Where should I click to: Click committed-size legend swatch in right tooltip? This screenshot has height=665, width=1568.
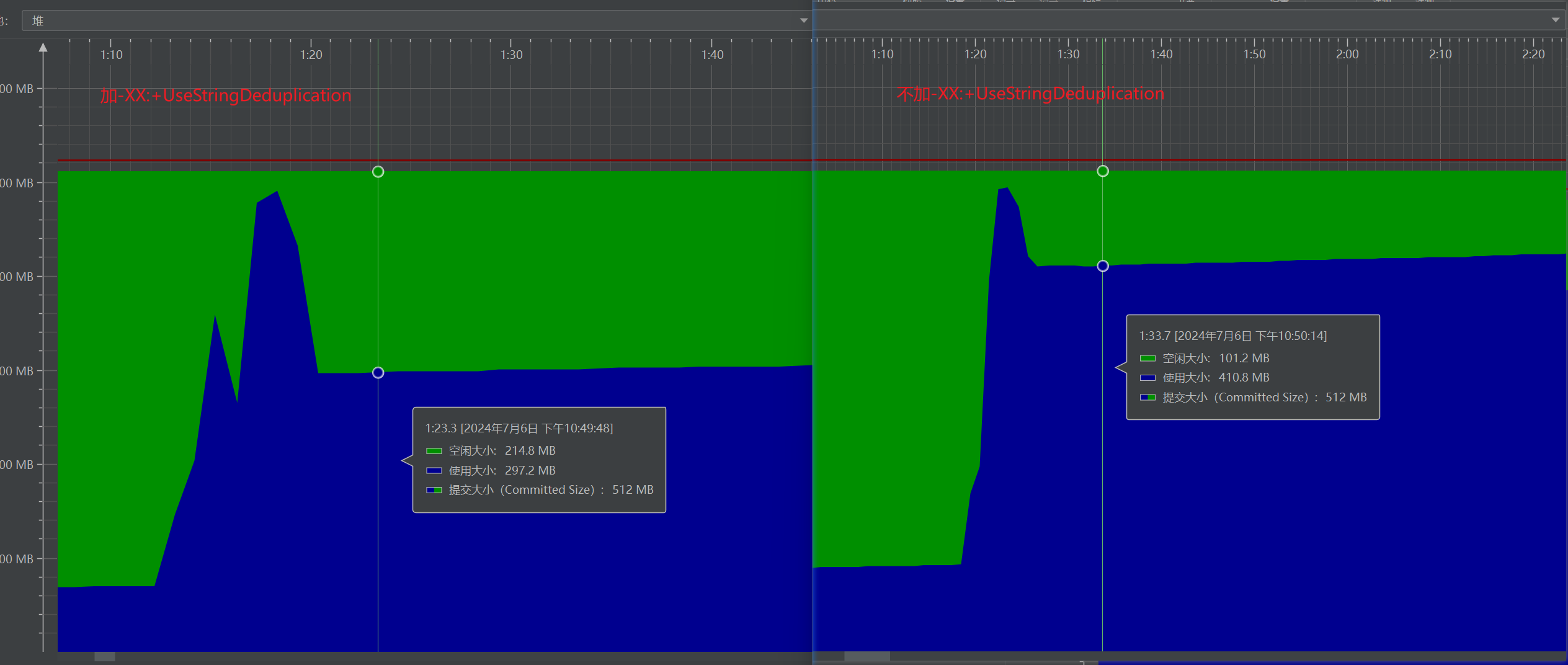point(1147,398)
